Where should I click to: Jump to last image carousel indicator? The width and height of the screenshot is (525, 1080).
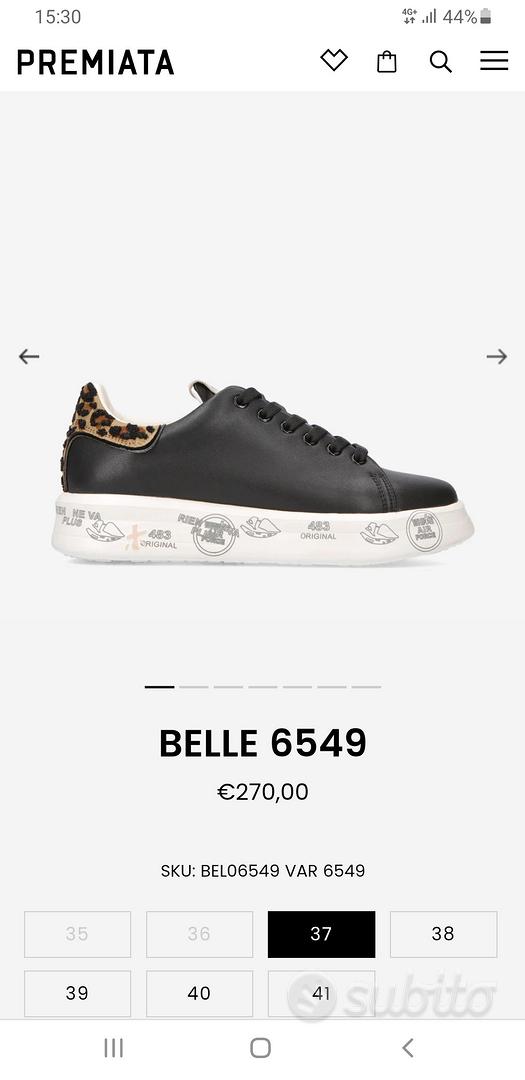coord(366,687)
